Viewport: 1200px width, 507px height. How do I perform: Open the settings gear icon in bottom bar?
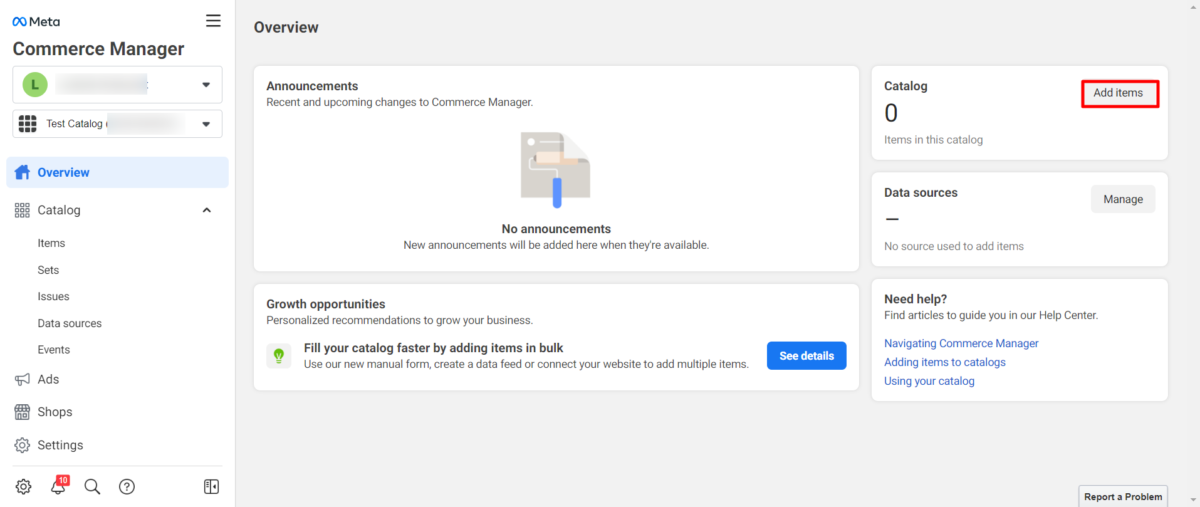click(x=23, y=487)
